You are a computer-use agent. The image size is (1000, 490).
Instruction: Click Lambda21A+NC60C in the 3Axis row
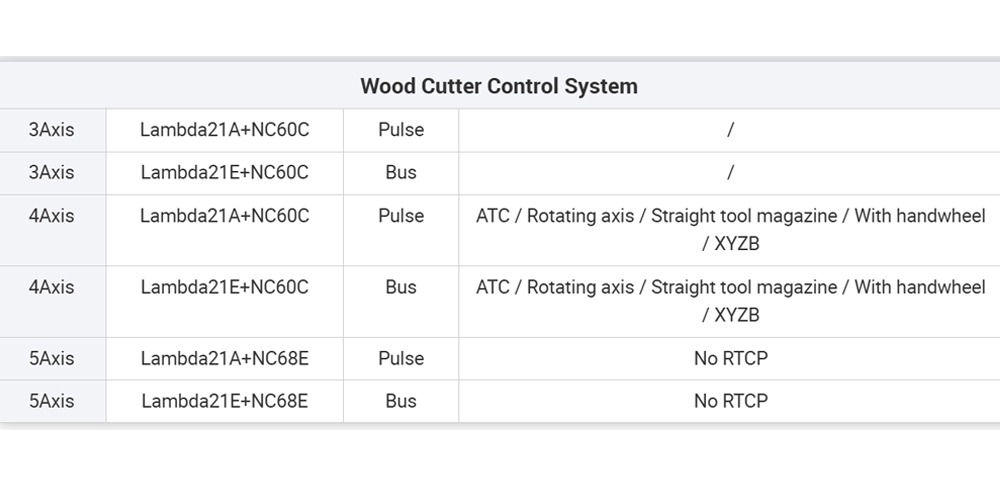point(224,130)
